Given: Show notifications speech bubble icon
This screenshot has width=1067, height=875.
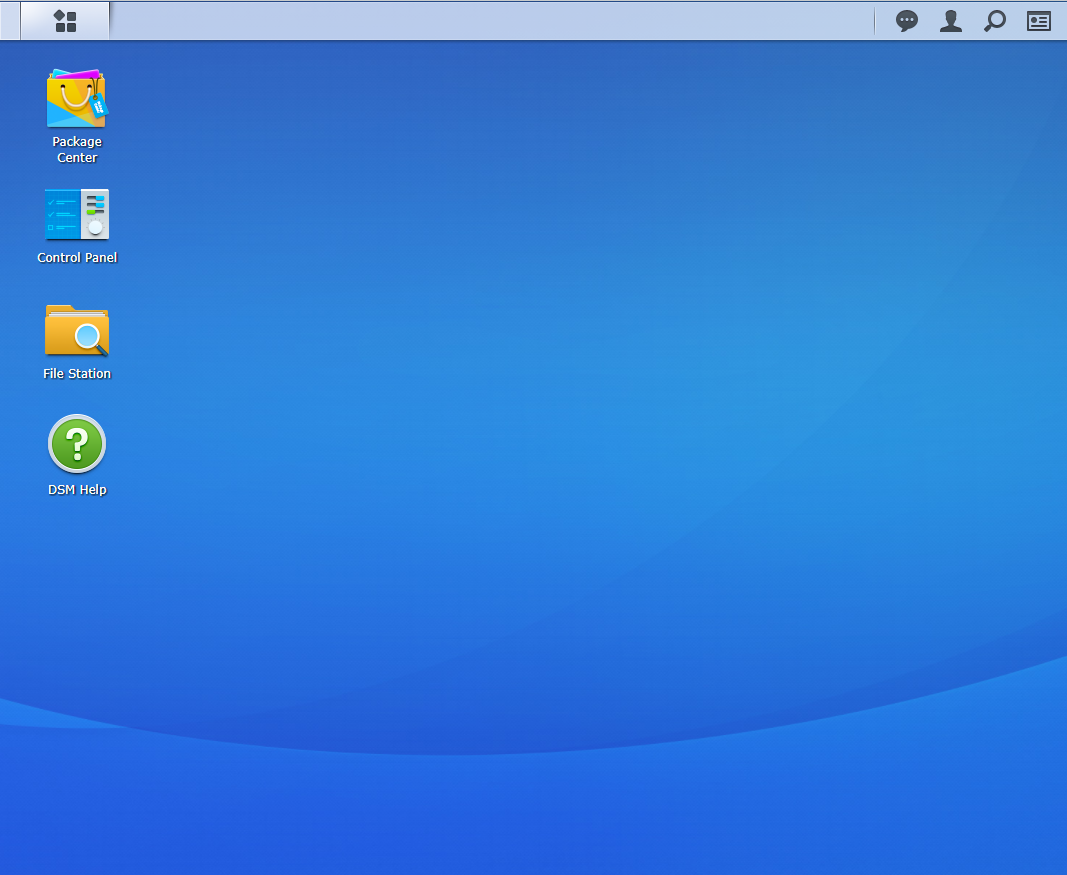Looking at the screenshot, I should pos(906,21).
